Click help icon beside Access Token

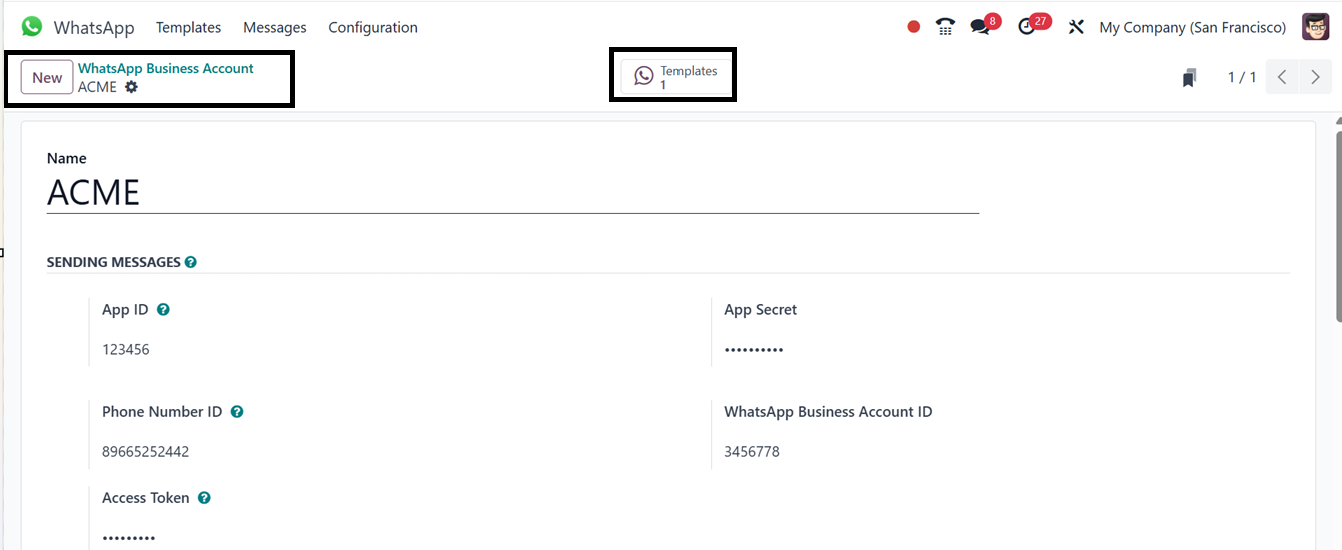(x=204, y=498)
